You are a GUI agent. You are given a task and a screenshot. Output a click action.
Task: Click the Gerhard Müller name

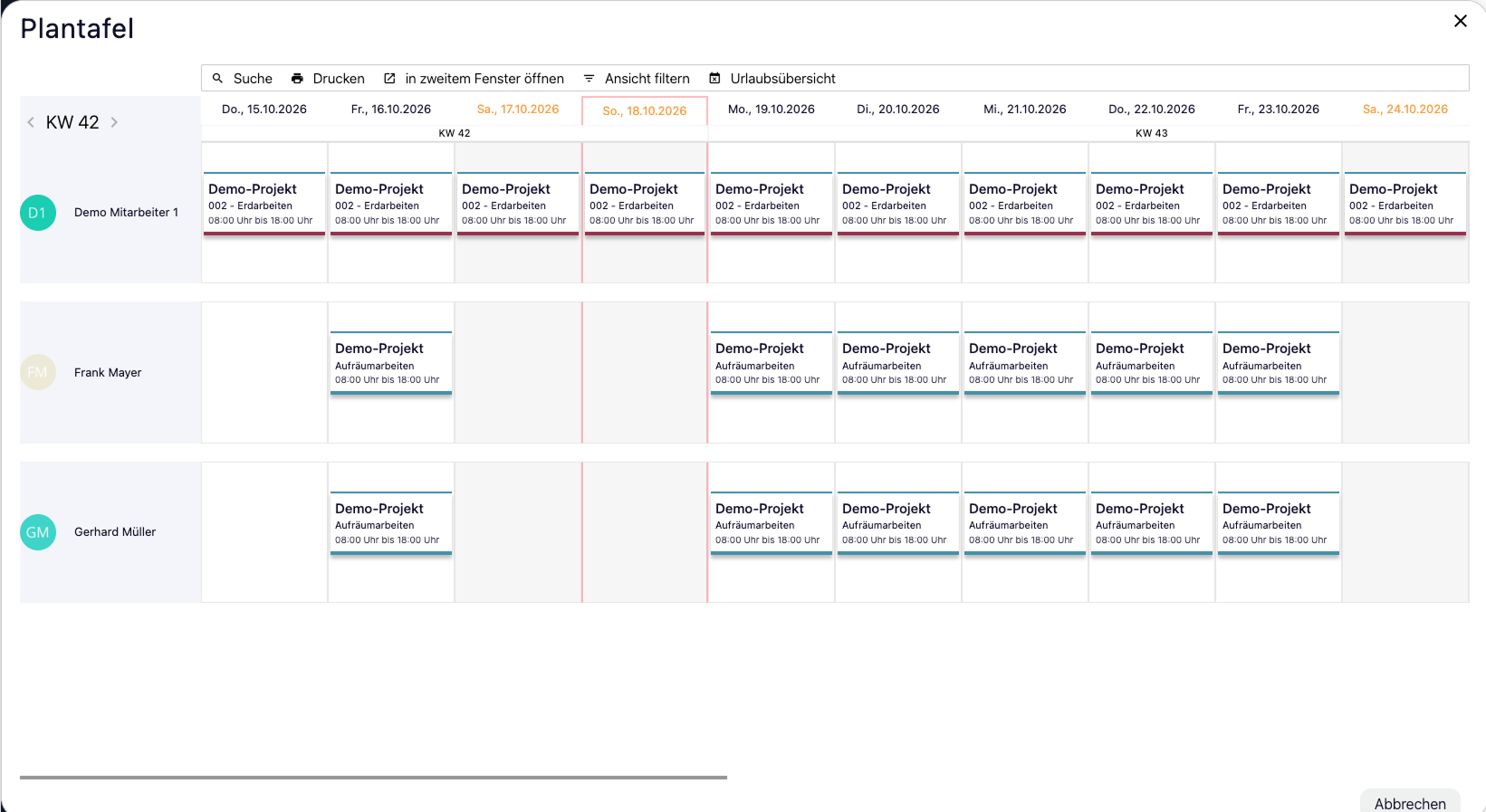115,532
